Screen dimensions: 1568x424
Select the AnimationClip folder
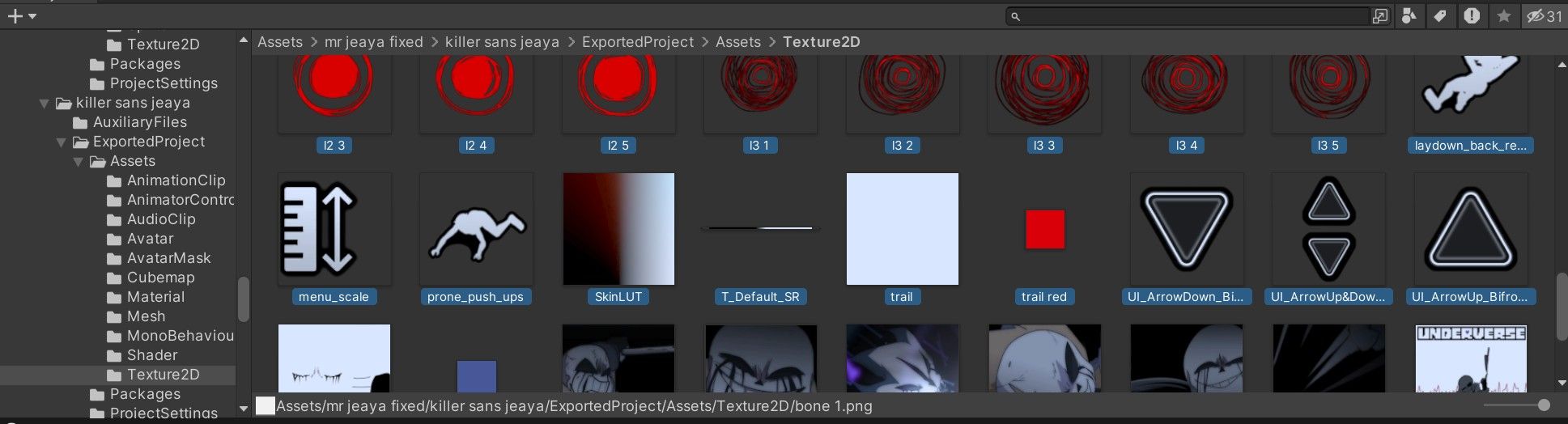click(165, 180)
